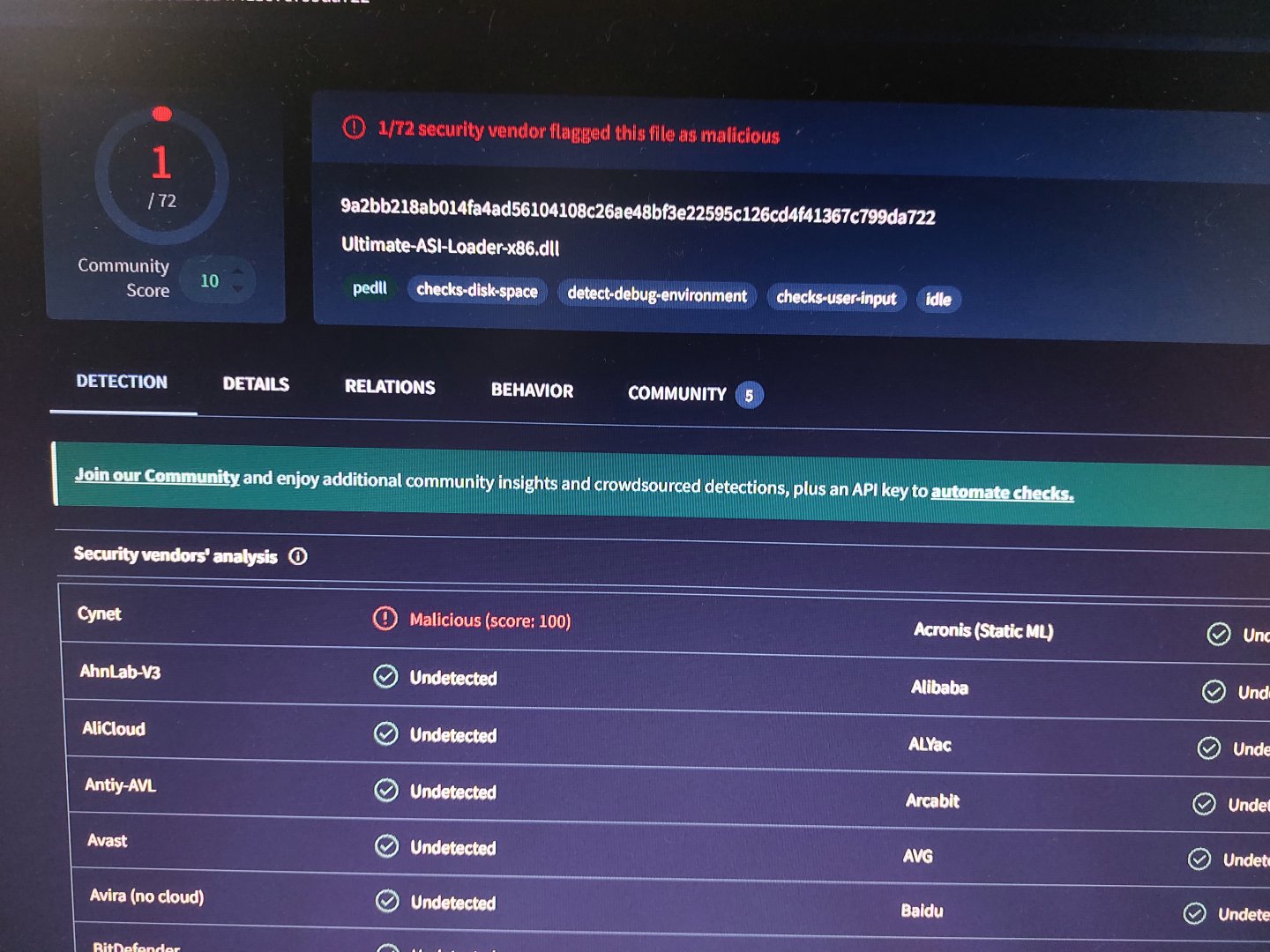The width and height of the screenshot is (1270, 952).
Task: Click the Malicious (score: 100) result
Action: (490, 621)
